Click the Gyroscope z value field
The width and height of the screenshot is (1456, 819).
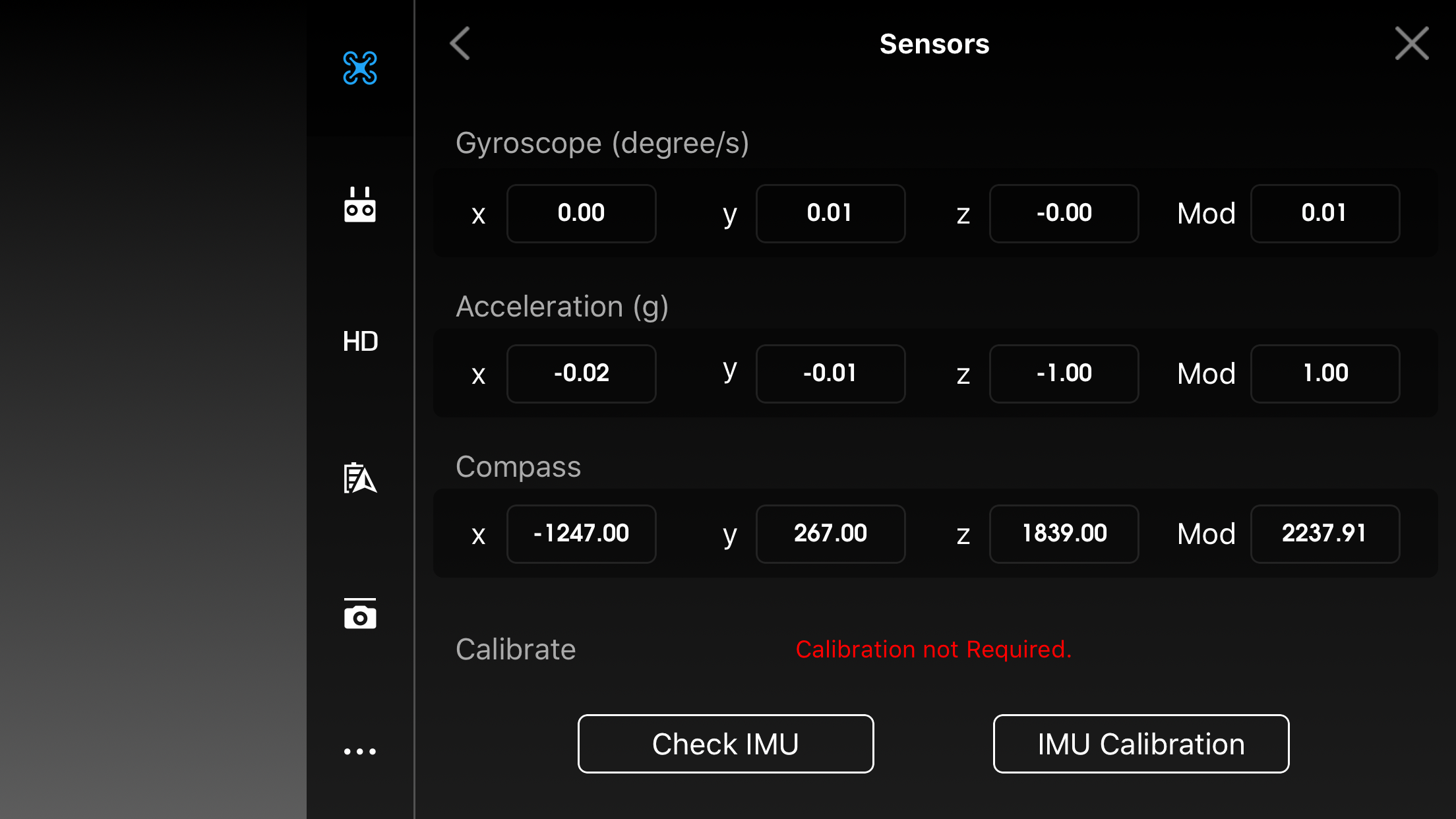1064,214
